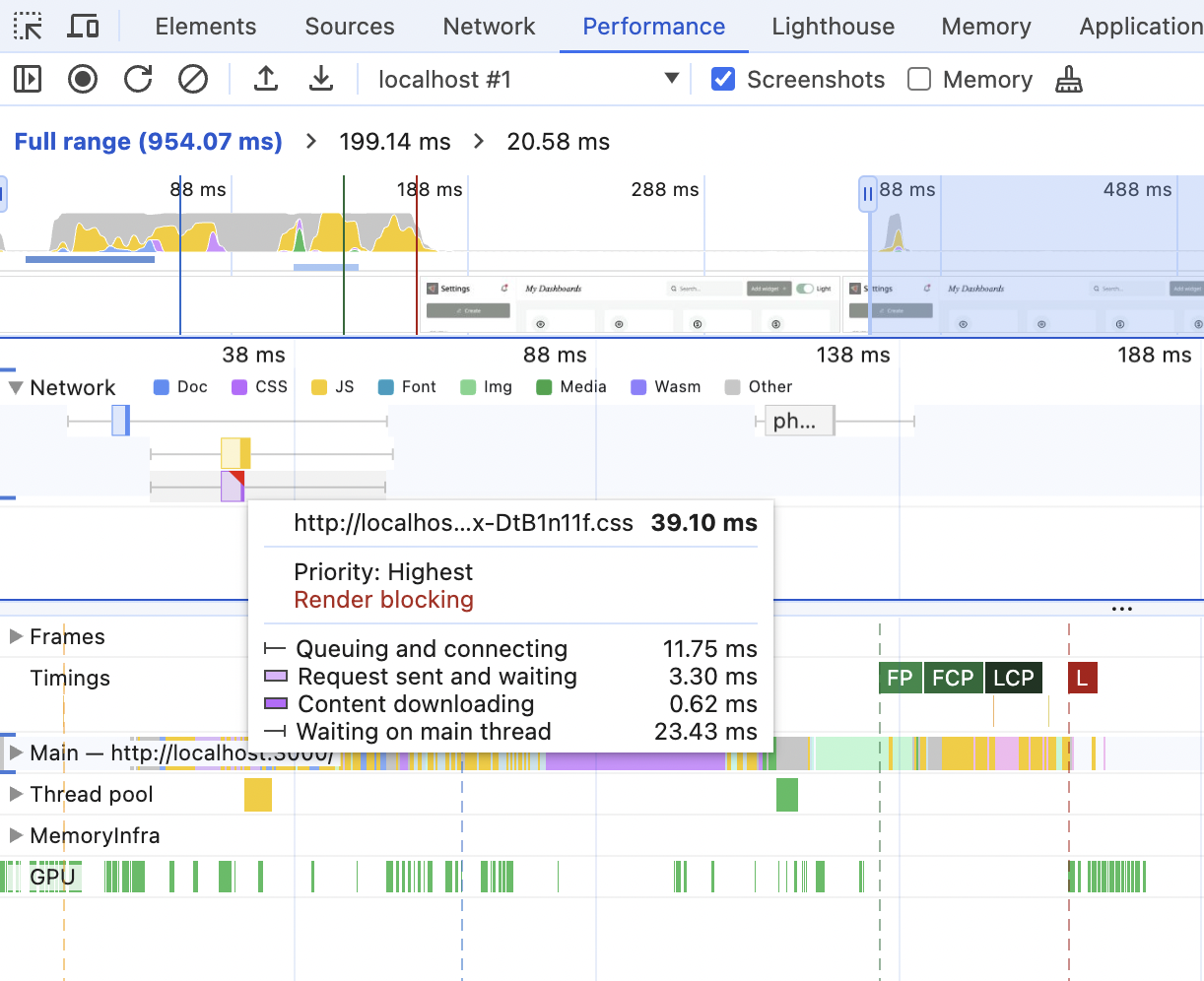Disable the Screenshots checkbox
1204x981 pixels.
(724, 79)
